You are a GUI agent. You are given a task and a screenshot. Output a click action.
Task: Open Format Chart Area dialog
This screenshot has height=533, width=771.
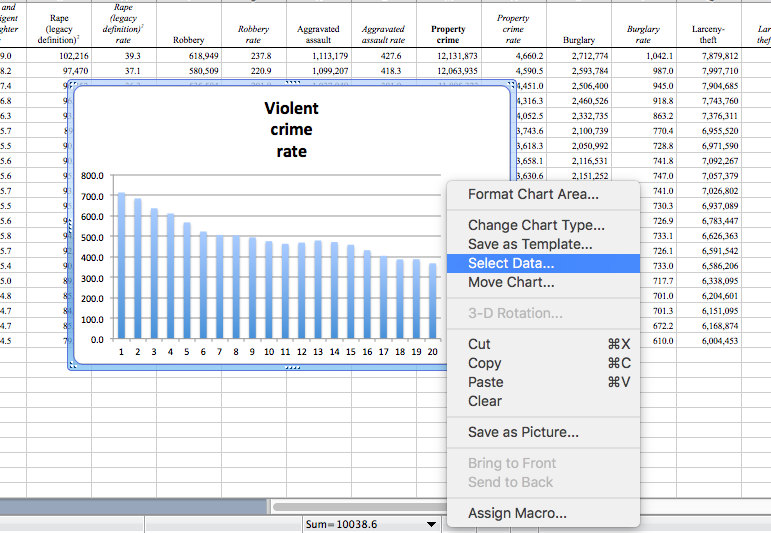[533, 194]
